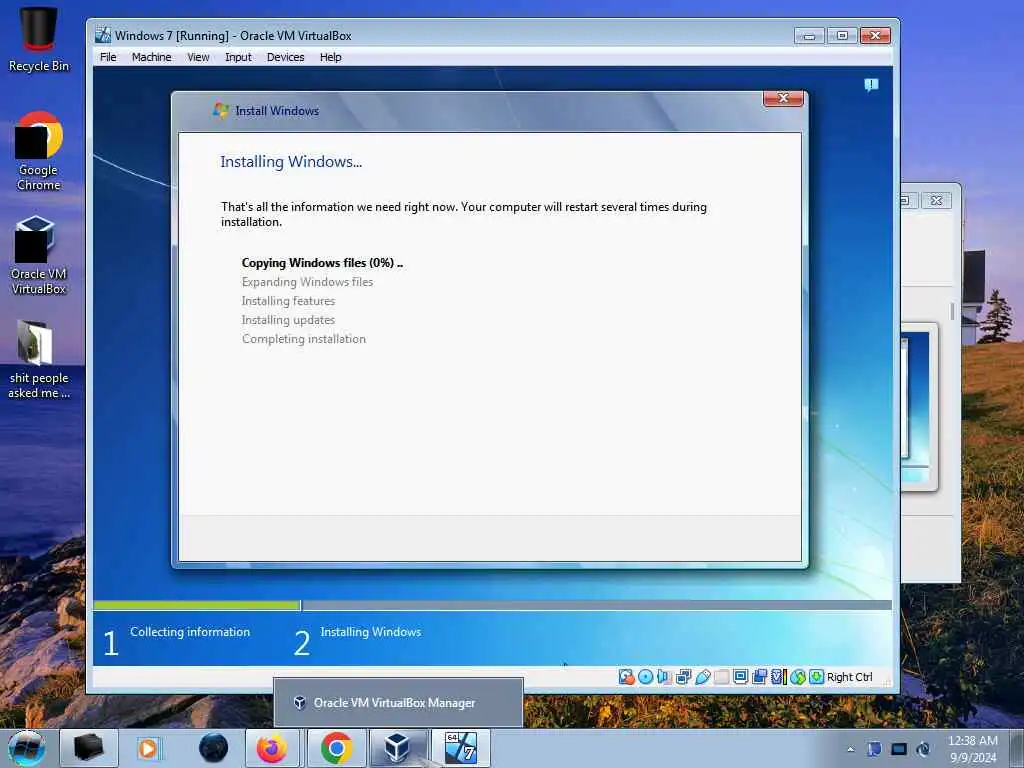Open the notification center icon in VM window
This screenshot has height=768, width=1024.
point(871,84)
